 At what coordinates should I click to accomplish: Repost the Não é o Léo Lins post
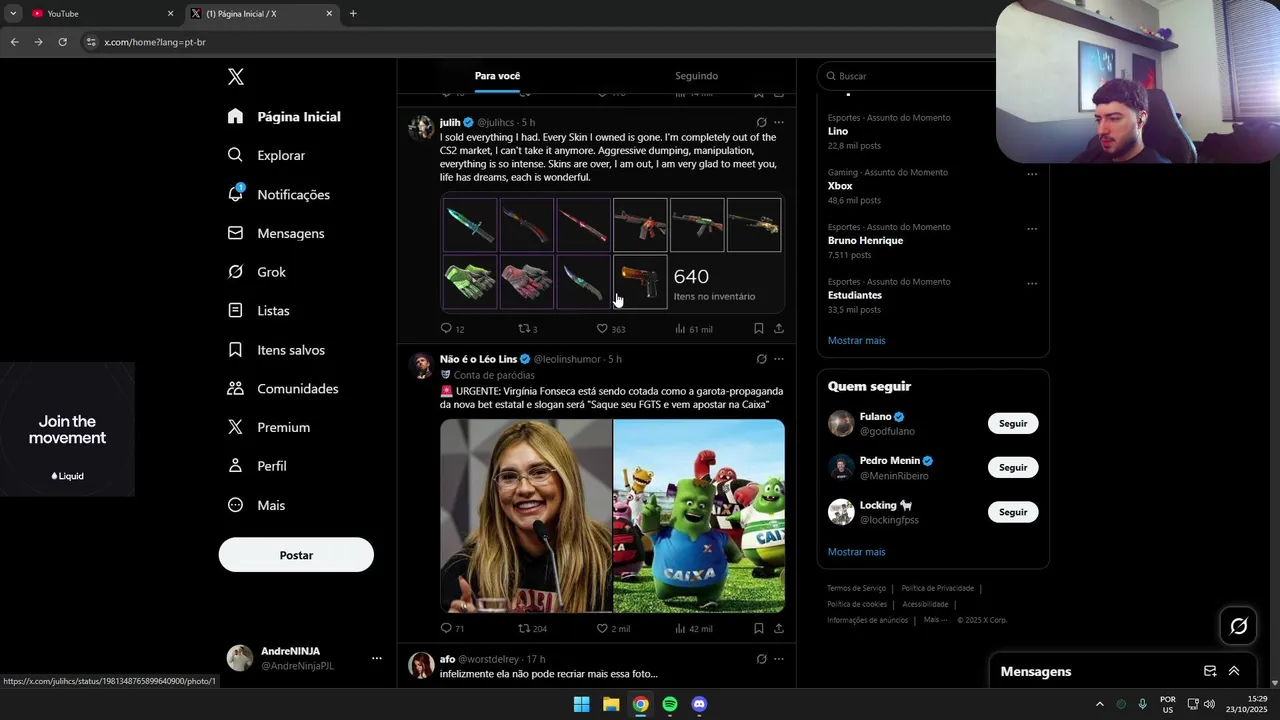532,629
